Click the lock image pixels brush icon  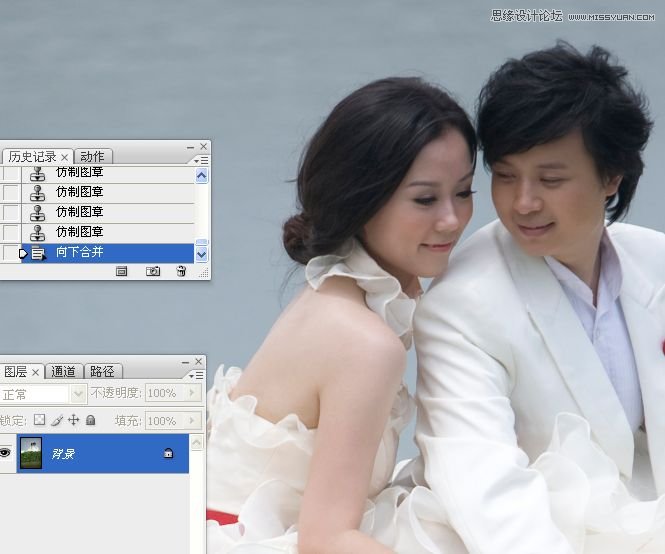(57, 421)
